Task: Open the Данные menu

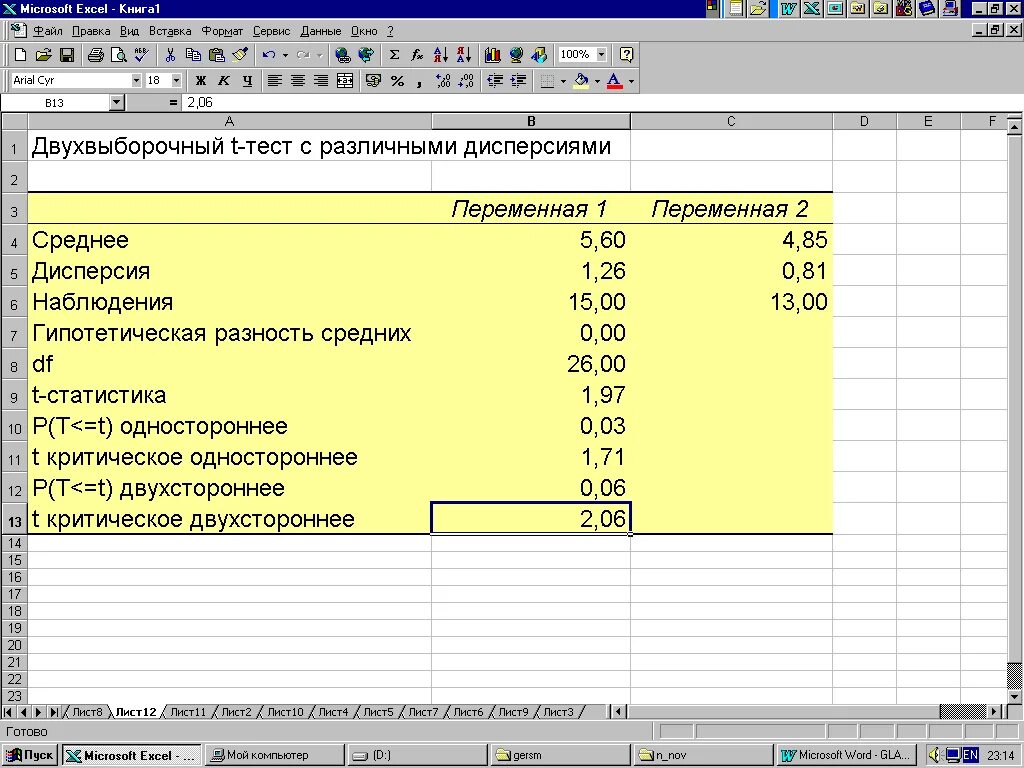Action: (x=321, y=31)
